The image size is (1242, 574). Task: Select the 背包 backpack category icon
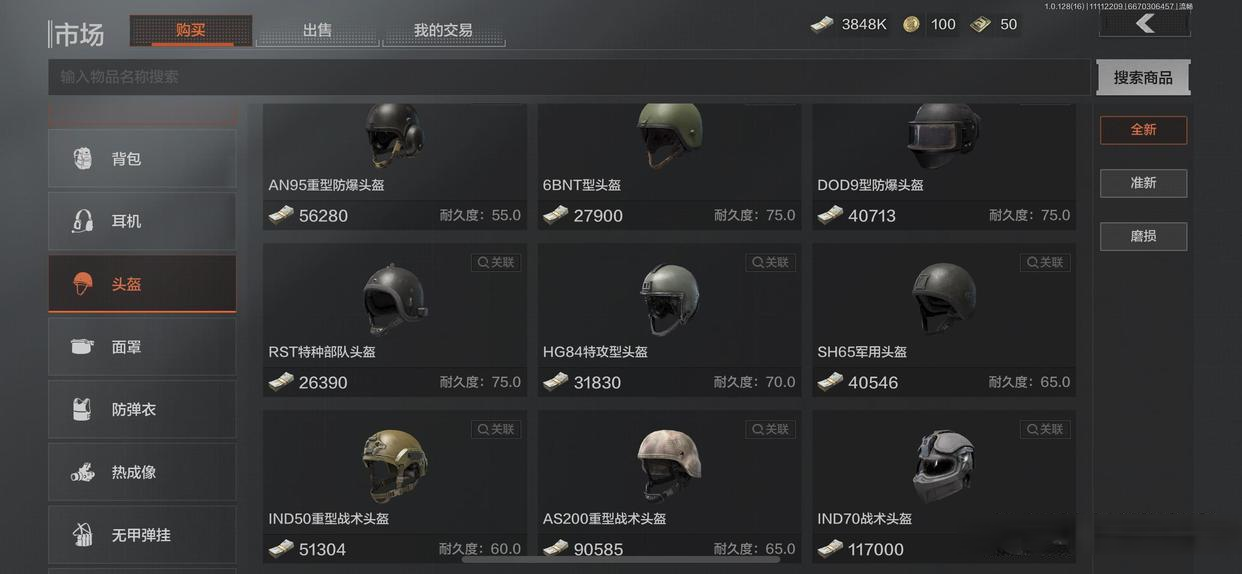(83, 158)
